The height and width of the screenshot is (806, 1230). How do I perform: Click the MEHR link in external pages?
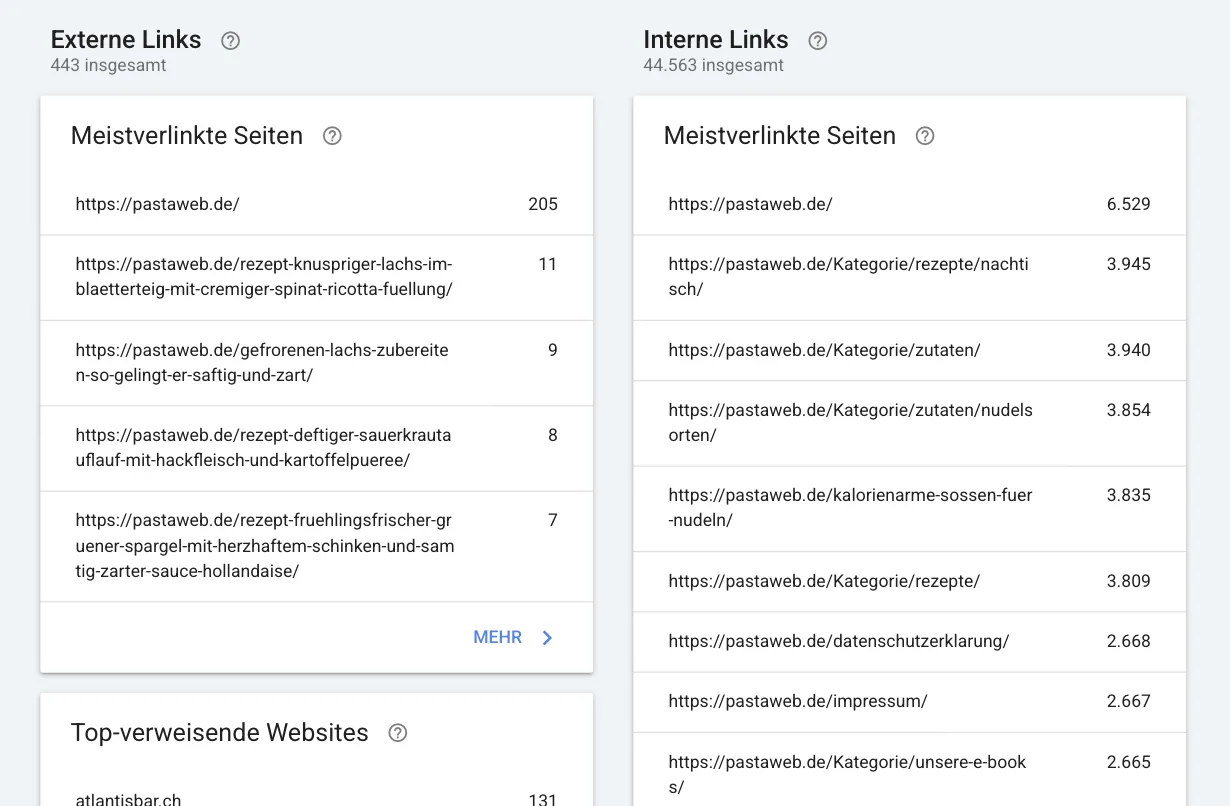498,638
